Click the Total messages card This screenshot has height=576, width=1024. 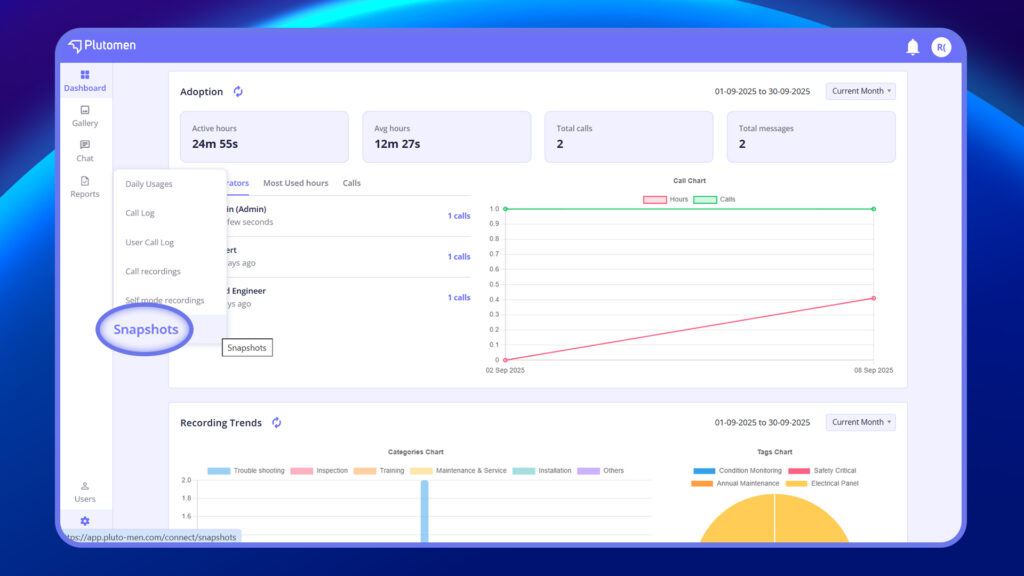tap(811, 136)
